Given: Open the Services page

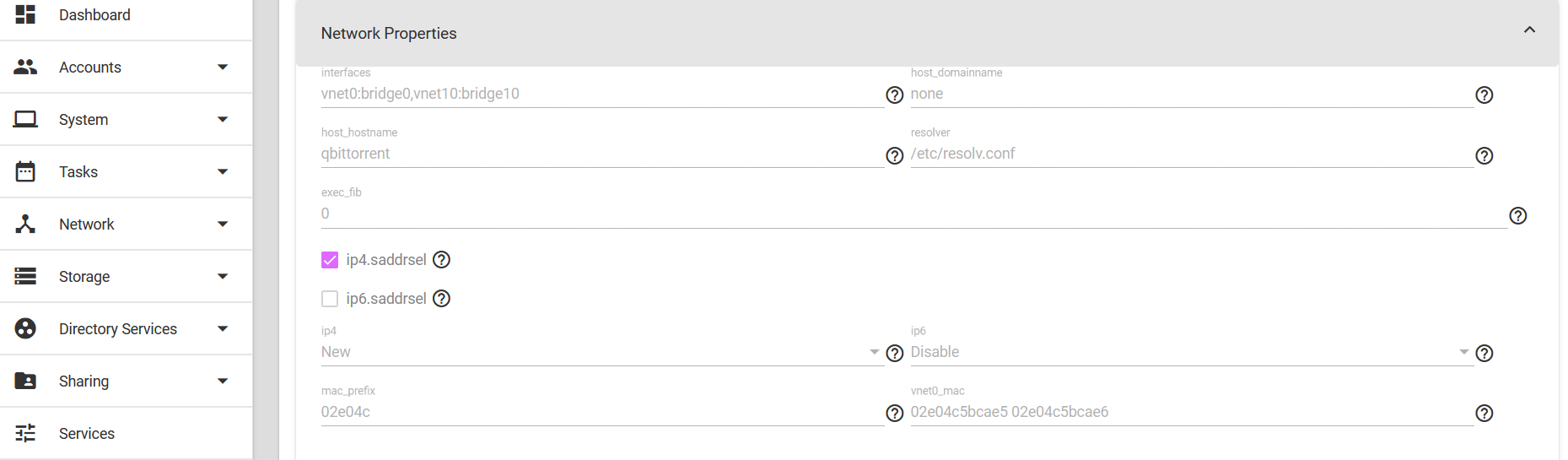Looking at the screenshot, I should point(87,434).
